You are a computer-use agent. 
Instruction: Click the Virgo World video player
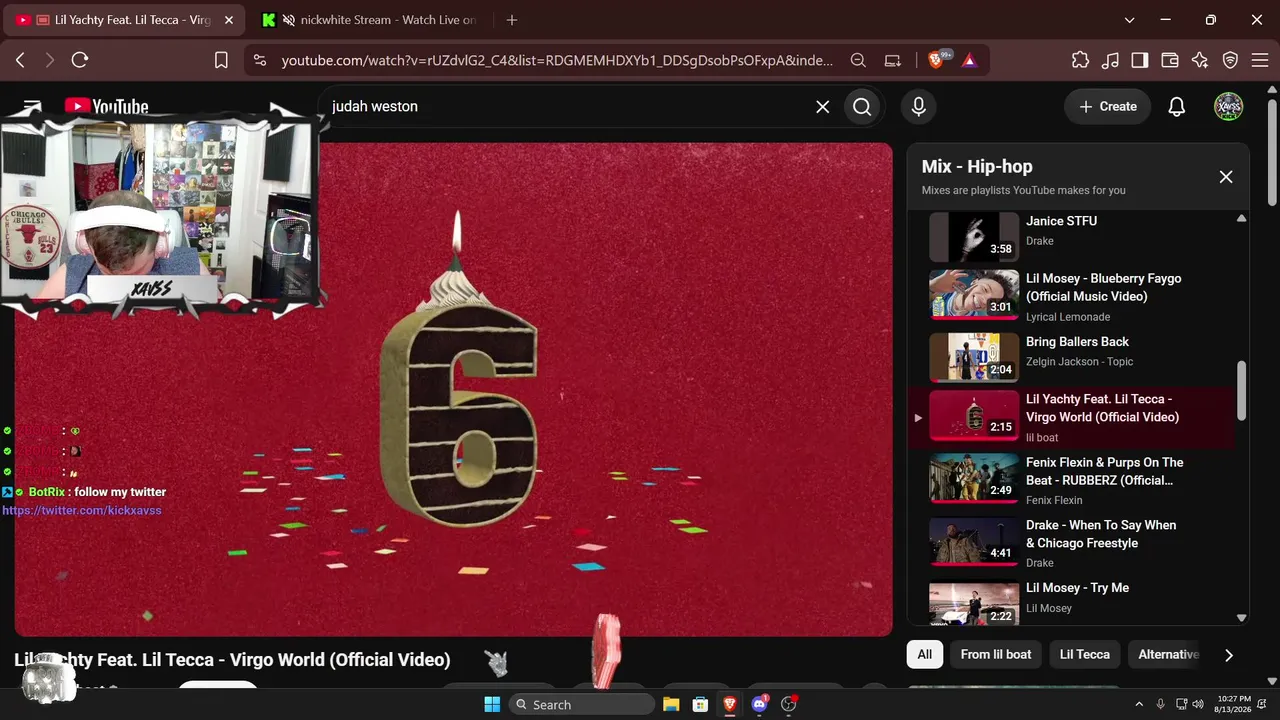453,389
